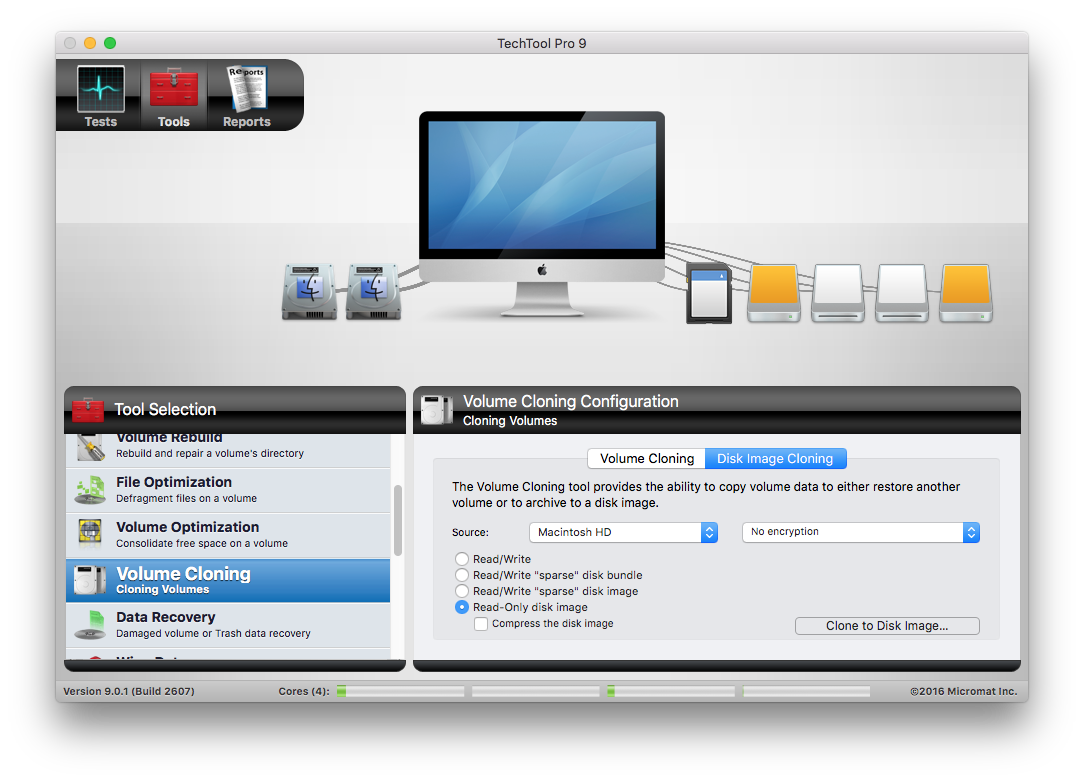
Task: Open the No encryption dropdown
Action: [x=861, y=532]
